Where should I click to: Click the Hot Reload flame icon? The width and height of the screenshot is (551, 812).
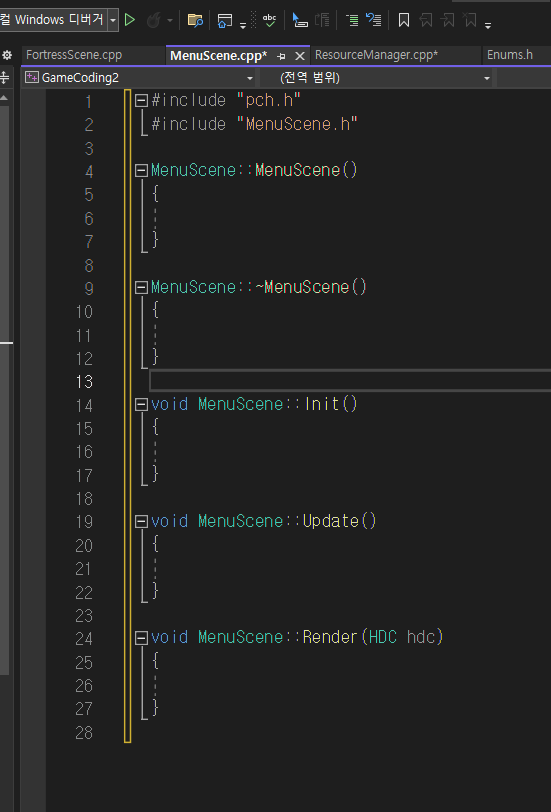point(154,20)
